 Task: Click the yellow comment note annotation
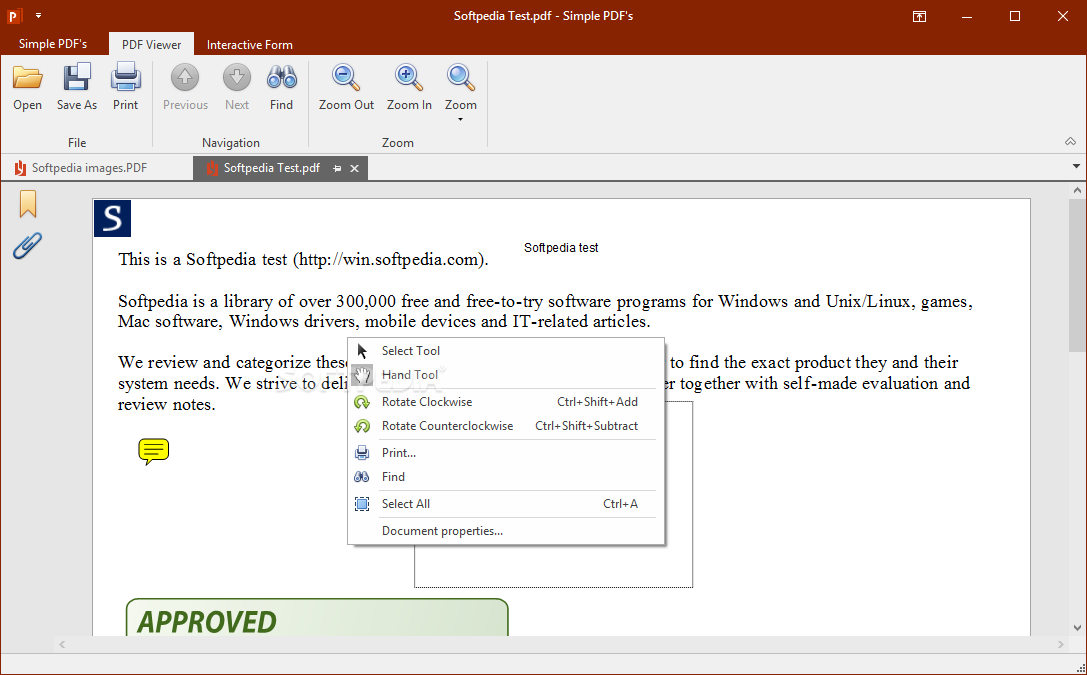pyautogui.click(x=153, y=451)
